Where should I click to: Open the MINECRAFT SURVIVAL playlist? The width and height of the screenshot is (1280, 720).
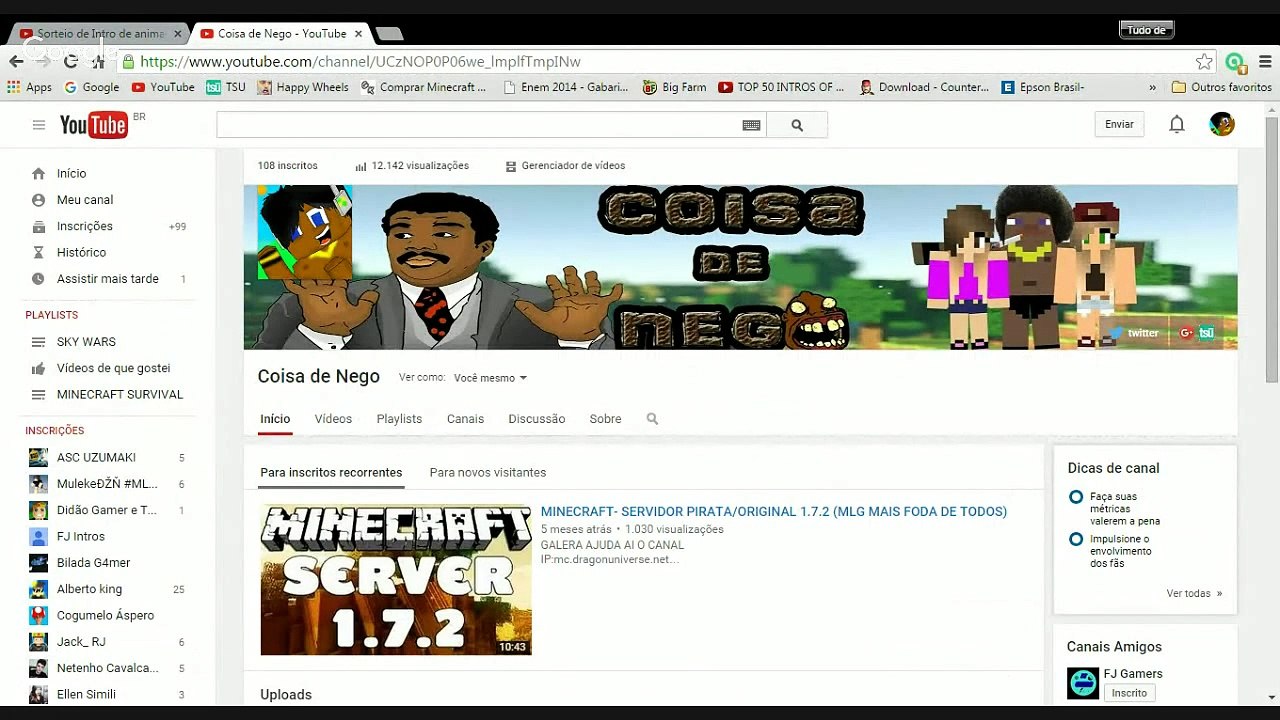[x=120, y=394]
